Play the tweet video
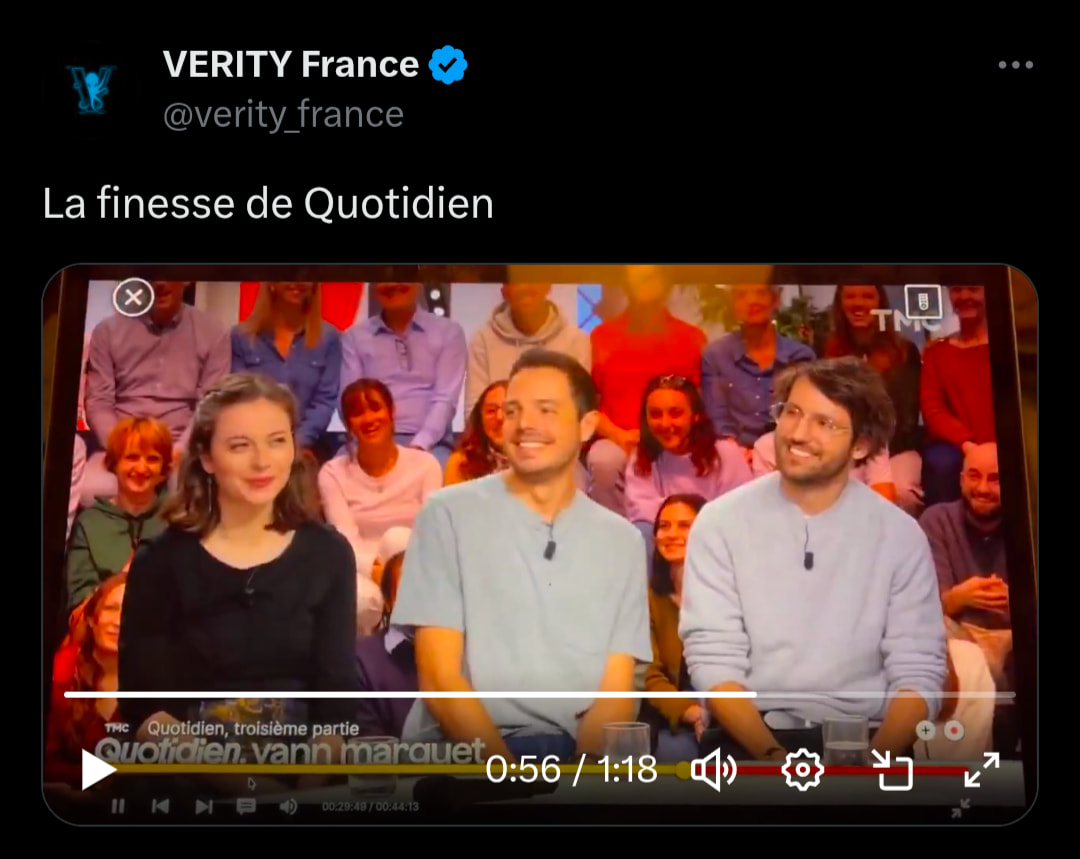The width and height of the screenshot is (1080, 859). (x=98, y=769)
